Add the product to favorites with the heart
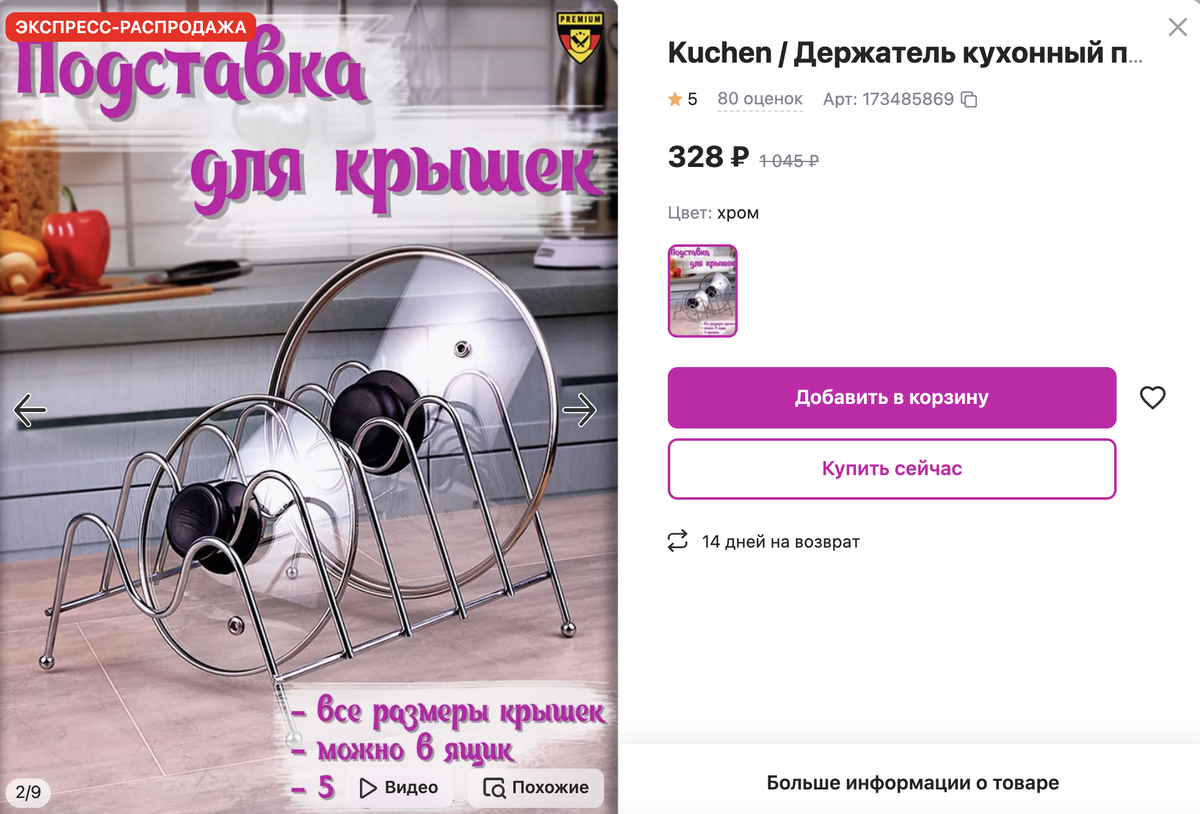 [1153, 398]
